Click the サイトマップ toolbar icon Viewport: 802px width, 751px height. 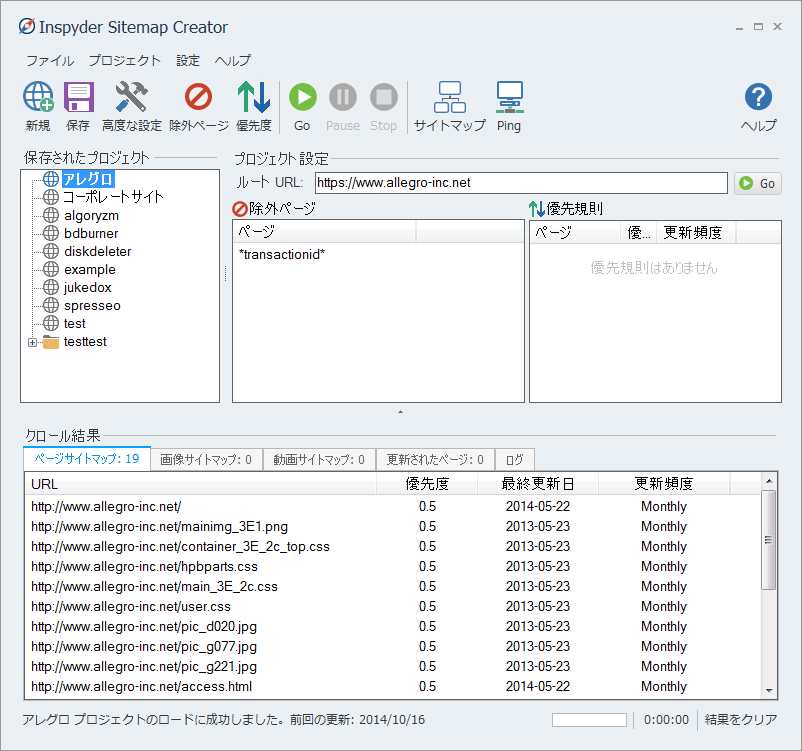[450, 97]
